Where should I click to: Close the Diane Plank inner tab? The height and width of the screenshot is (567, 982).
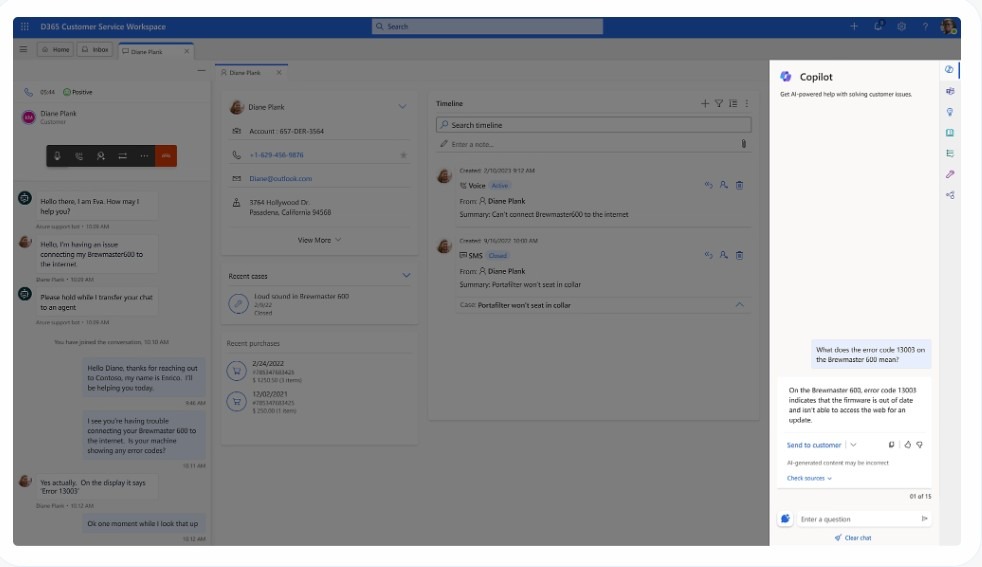pyautogui.click(x=279, y=73)
